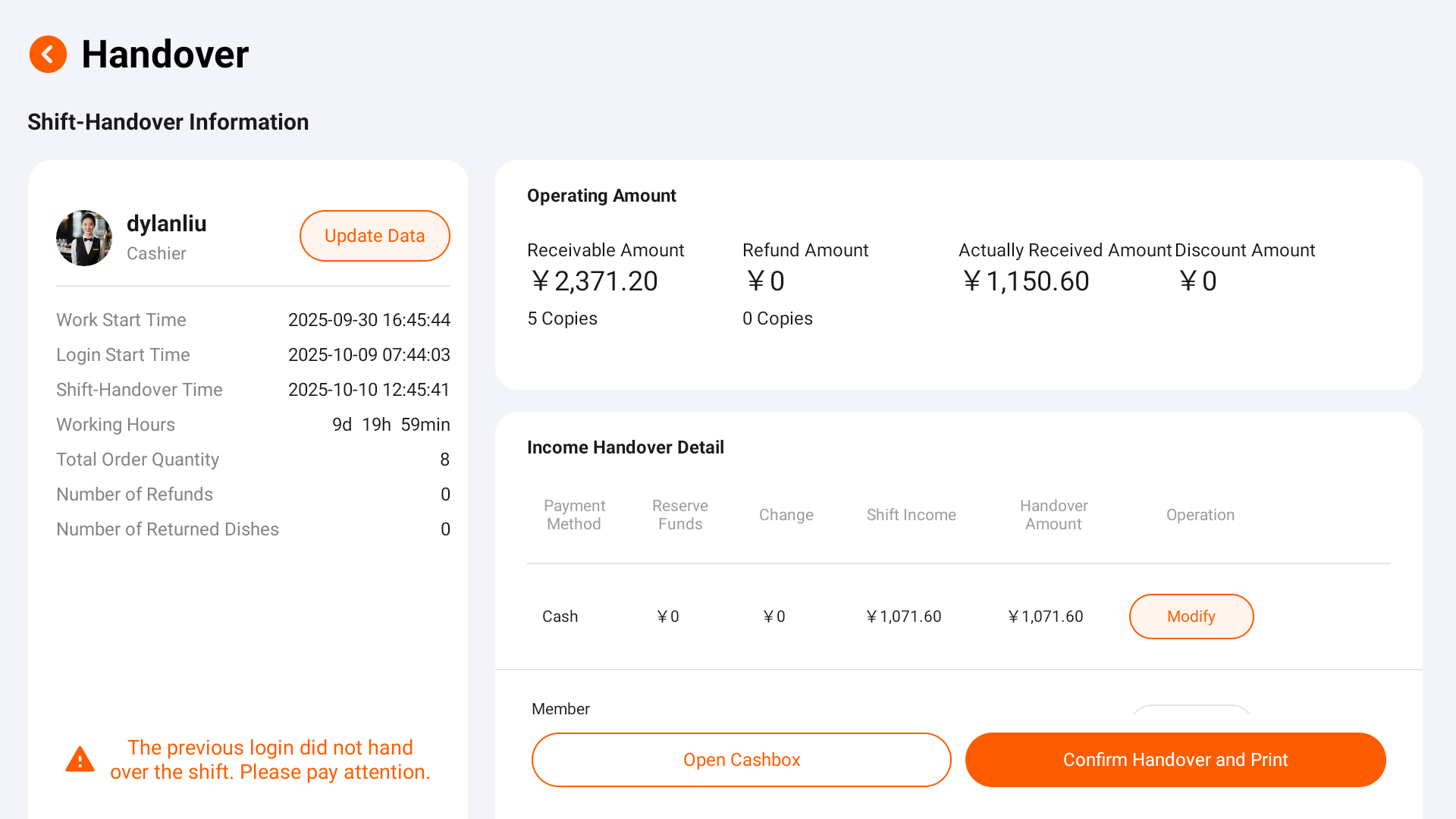Select the Operation column header
Viewport: 1456px width, 819px height.
(x=1200, y=515)
